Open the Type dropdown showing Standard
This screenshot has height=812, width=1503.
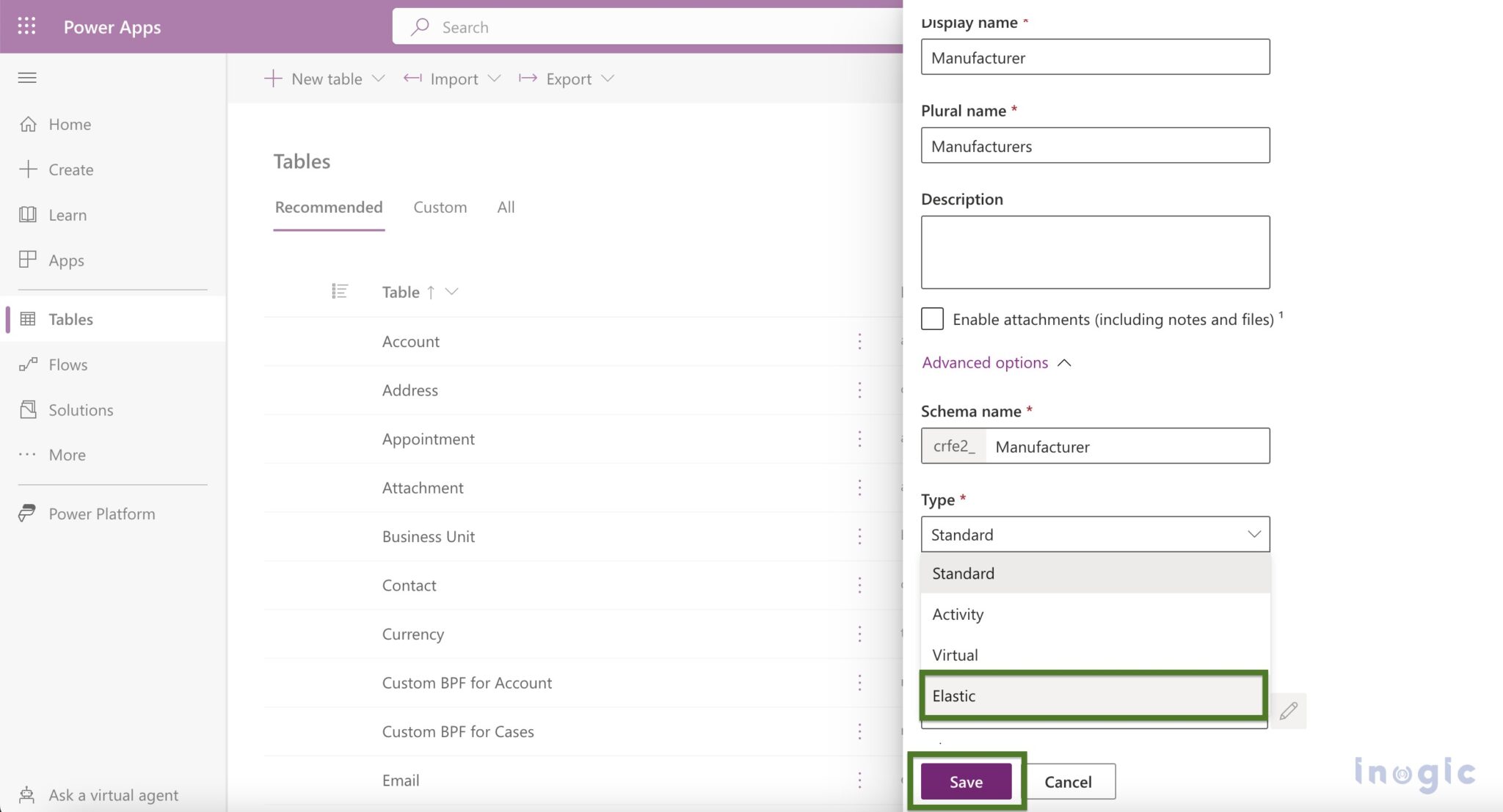point(1094,534)
